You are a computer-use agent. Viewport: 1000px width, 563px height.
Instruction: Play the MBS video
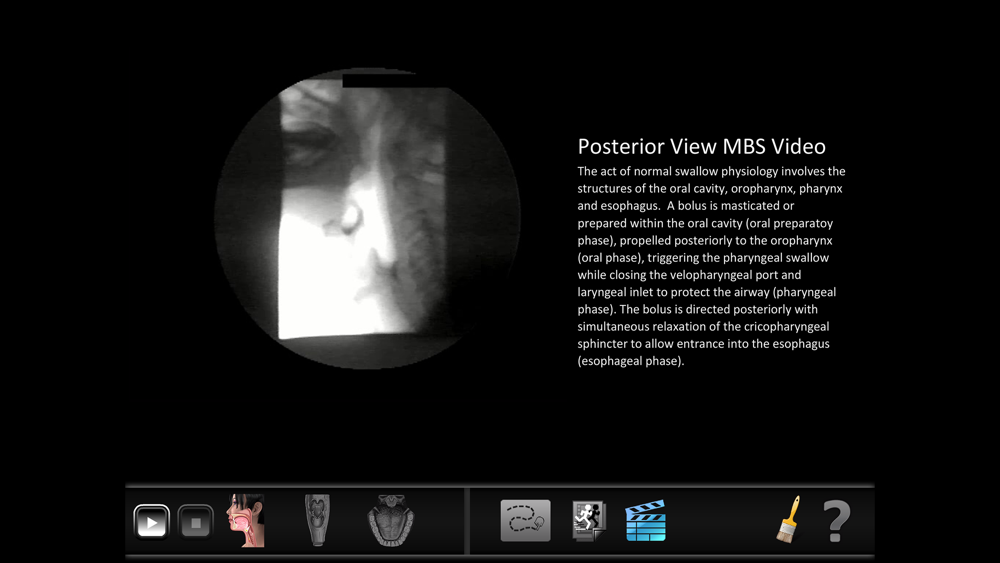pyautogui.click(x=151, y=522)
